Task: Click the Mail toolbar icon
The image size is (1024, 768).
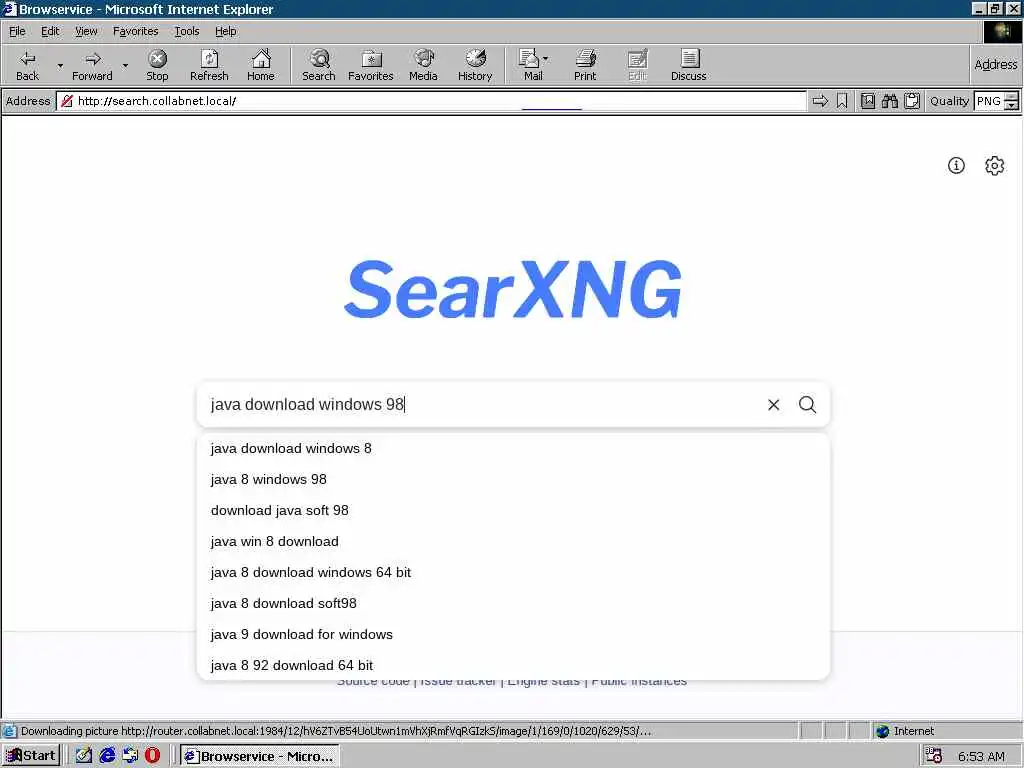Action: [x=530, y=65]
